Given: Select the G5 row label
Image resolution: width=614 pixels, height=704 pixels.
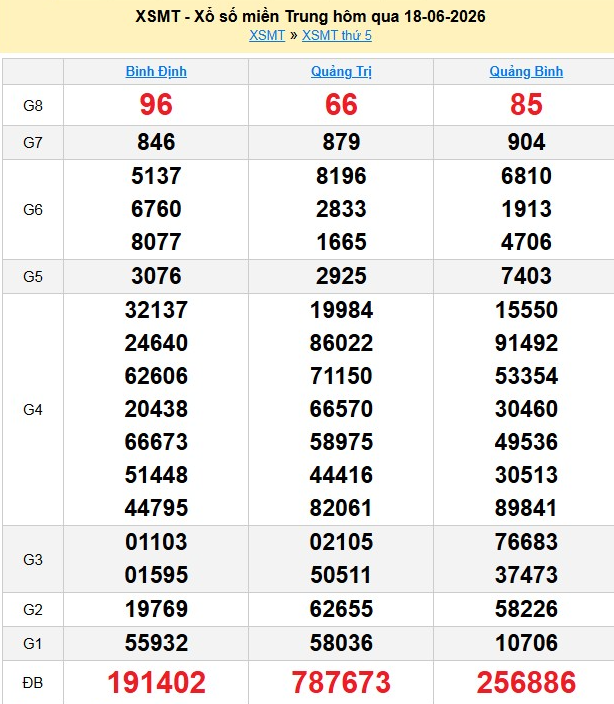Looking at the screenshot, I should (33, 277).
